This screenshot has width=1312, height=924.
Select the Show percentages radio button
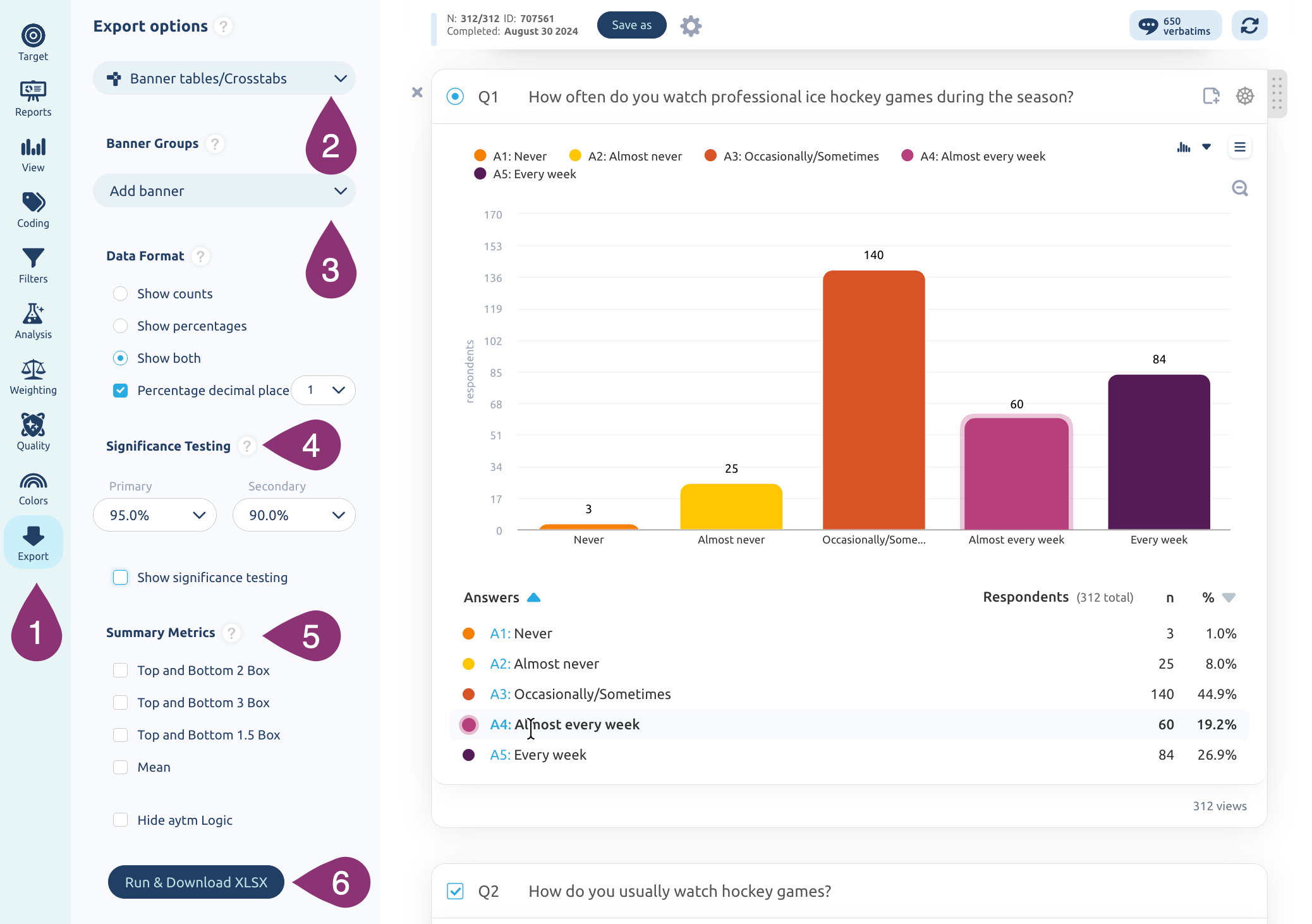pyautogui.click(x=120, y=325)
